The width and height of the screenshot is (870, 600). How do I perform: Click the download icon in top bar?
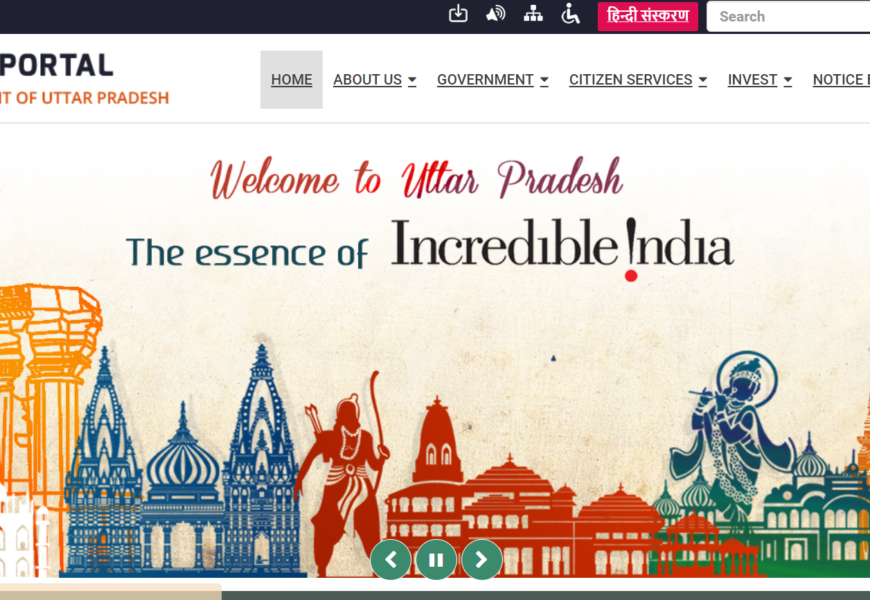[458, 14]
